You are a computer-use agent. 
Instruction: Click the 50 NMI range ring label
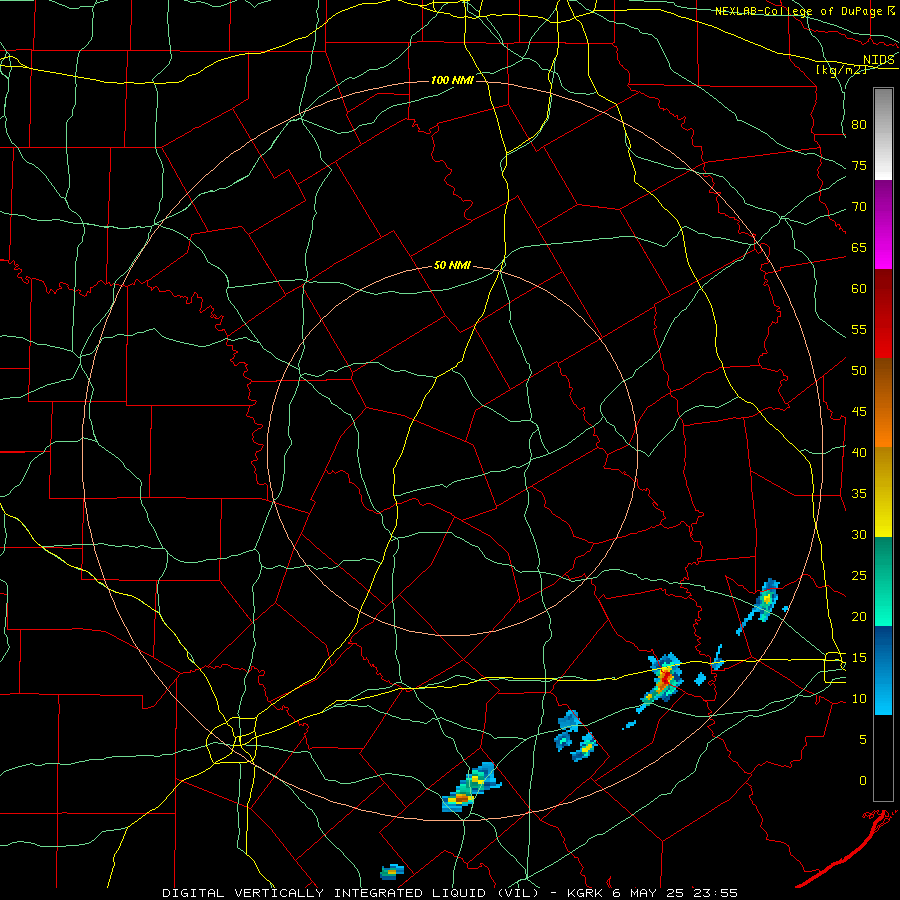452,265
